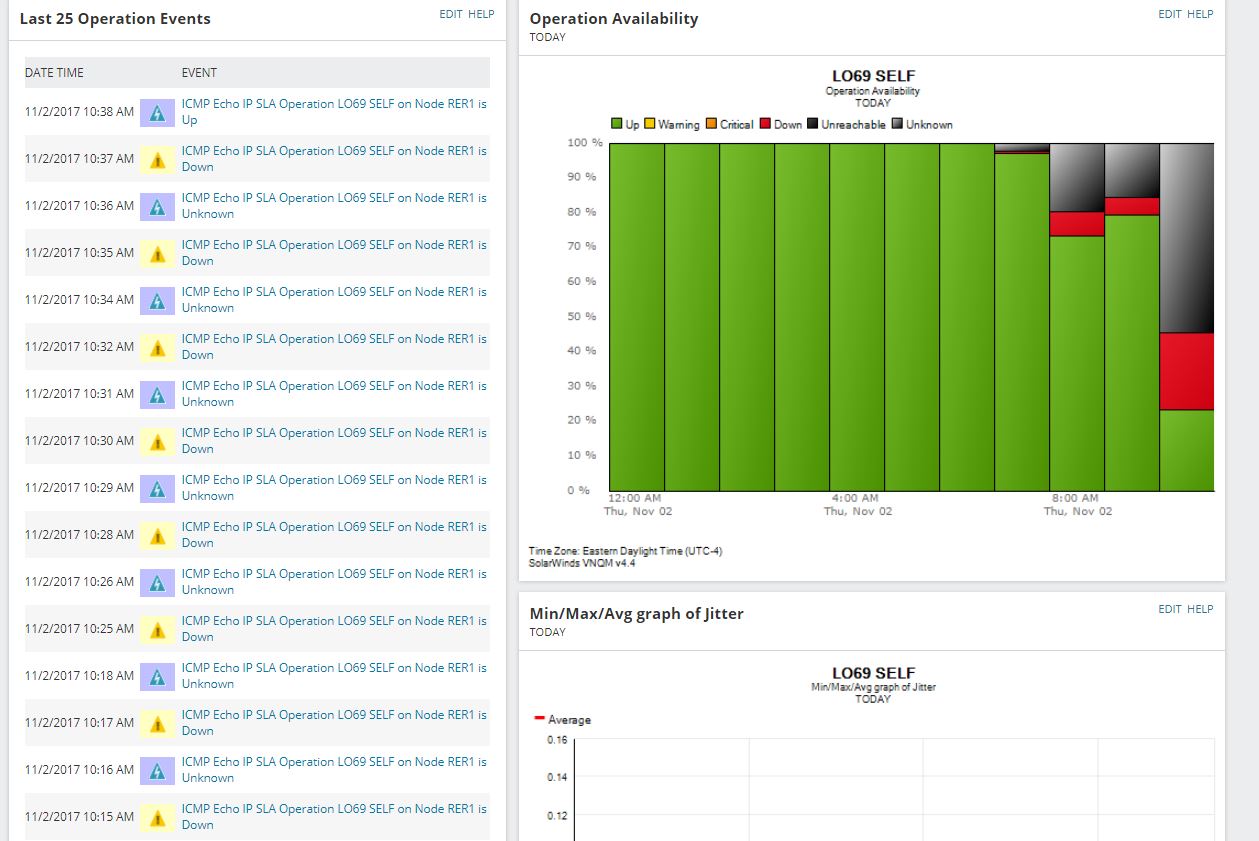The width and height of the screenshot is (1259, 841).
Task: Click the warning icon for 10:37 AM event
Action: [157, 159]
